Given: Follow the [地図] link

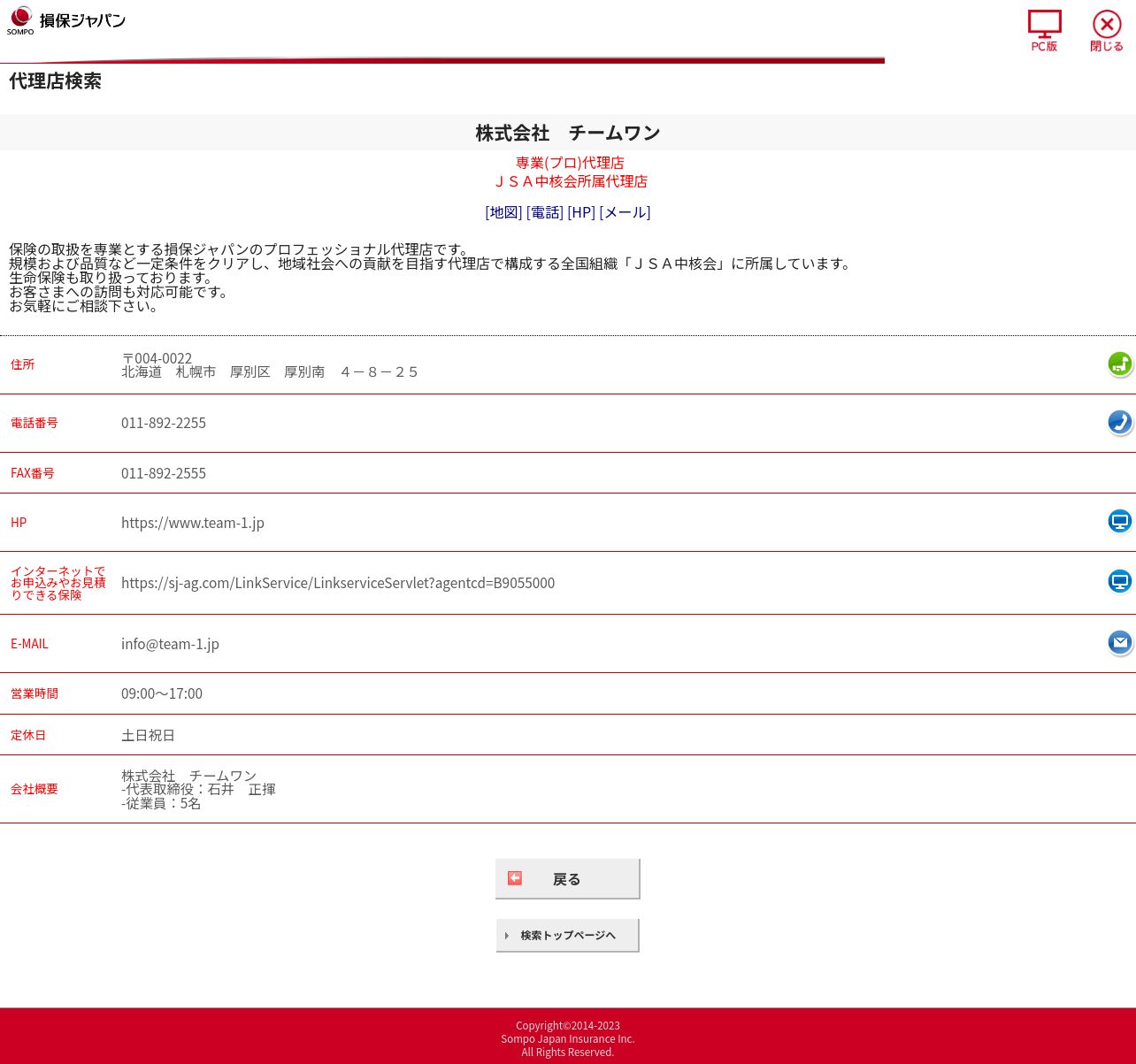Looking at the screenshot, I should [x=503, y=212].
